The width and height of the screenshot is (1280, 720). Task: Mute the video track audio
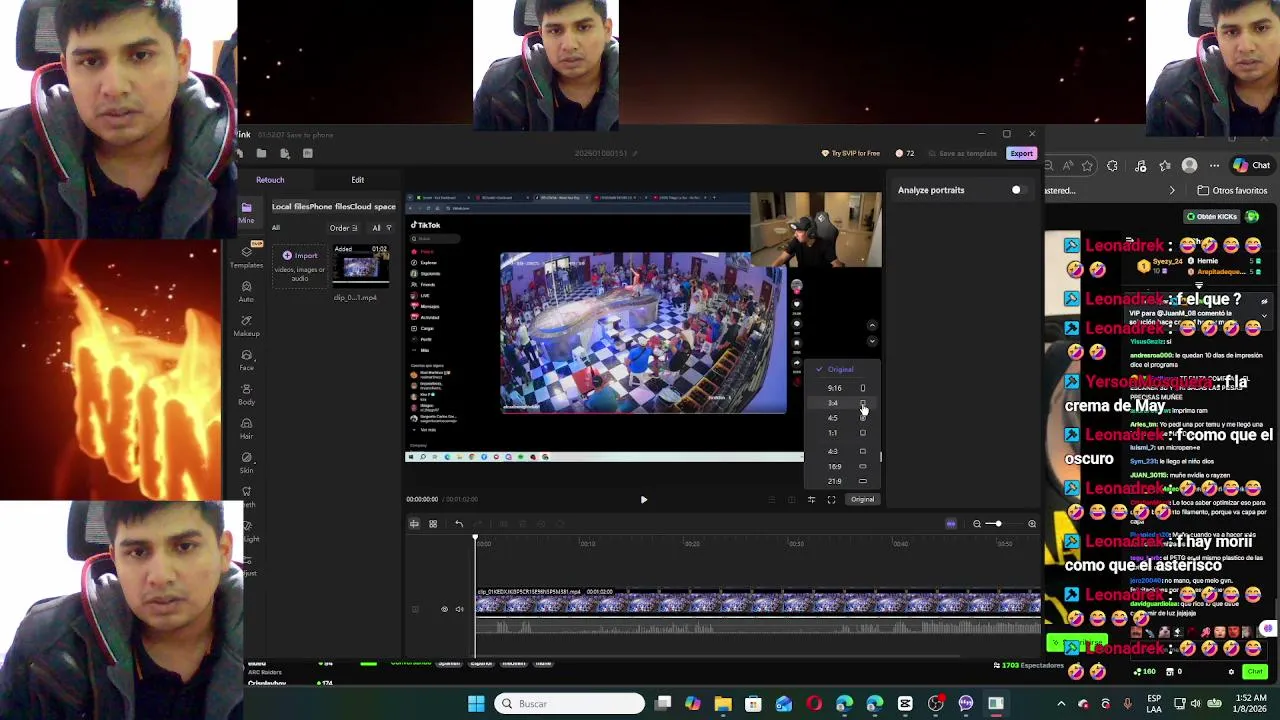tap(460, 609)
